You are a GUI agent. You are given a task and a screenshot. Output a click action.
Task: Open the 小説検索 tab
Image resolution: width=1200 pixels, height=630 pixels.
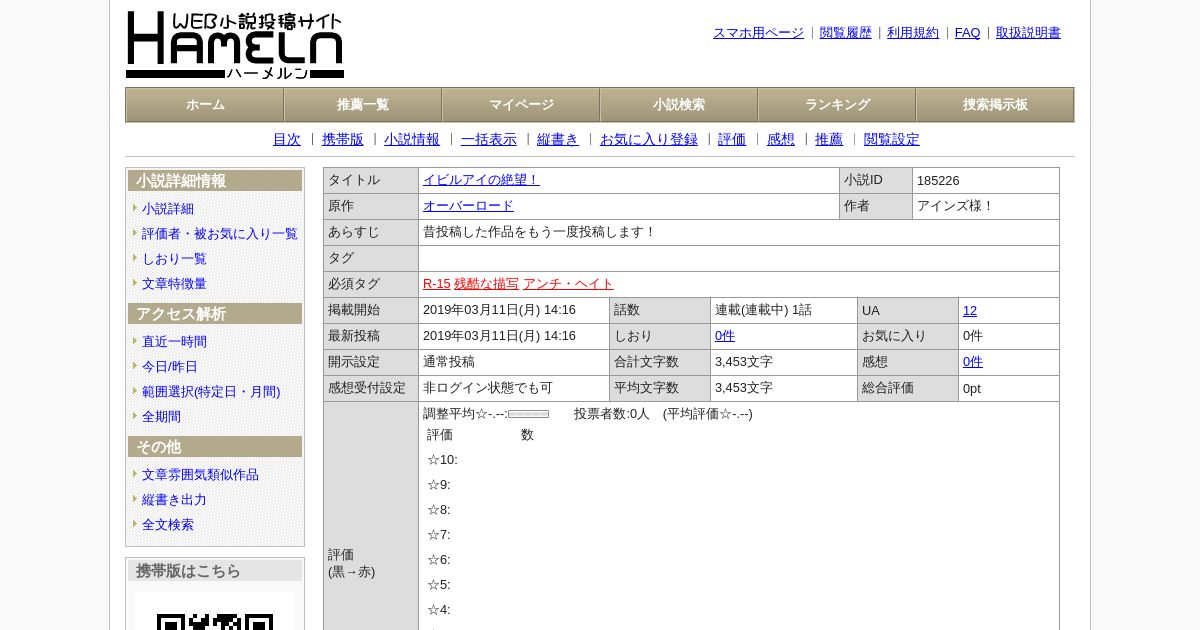[x=679, y=105]
